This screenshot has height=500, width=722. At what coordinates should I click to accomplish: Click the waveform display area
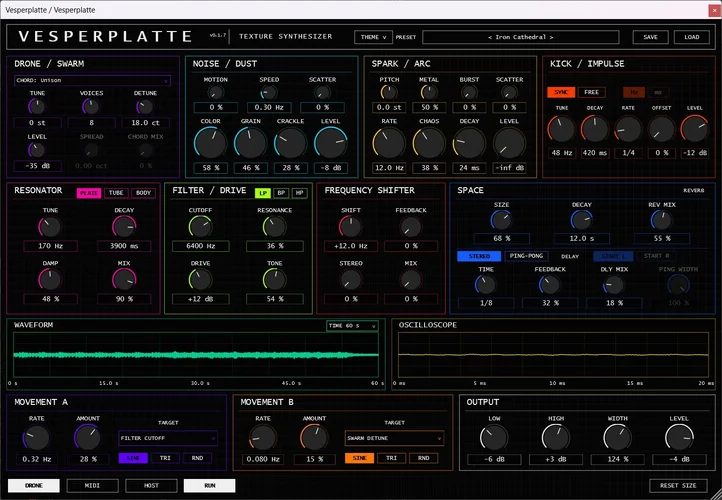click(x=196, y=355)
